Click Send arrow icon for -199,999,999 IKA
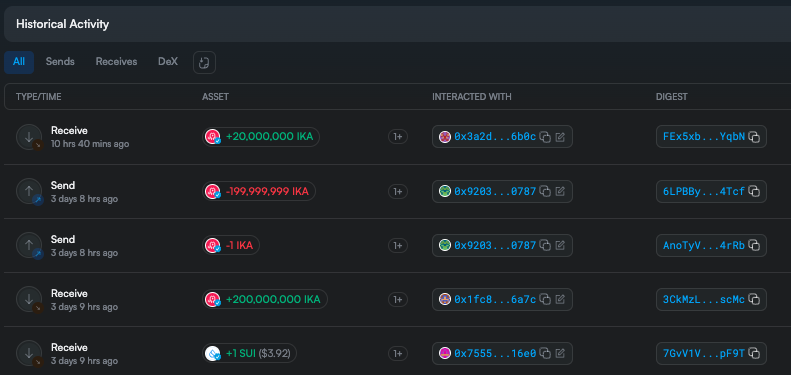 point(29,191)
